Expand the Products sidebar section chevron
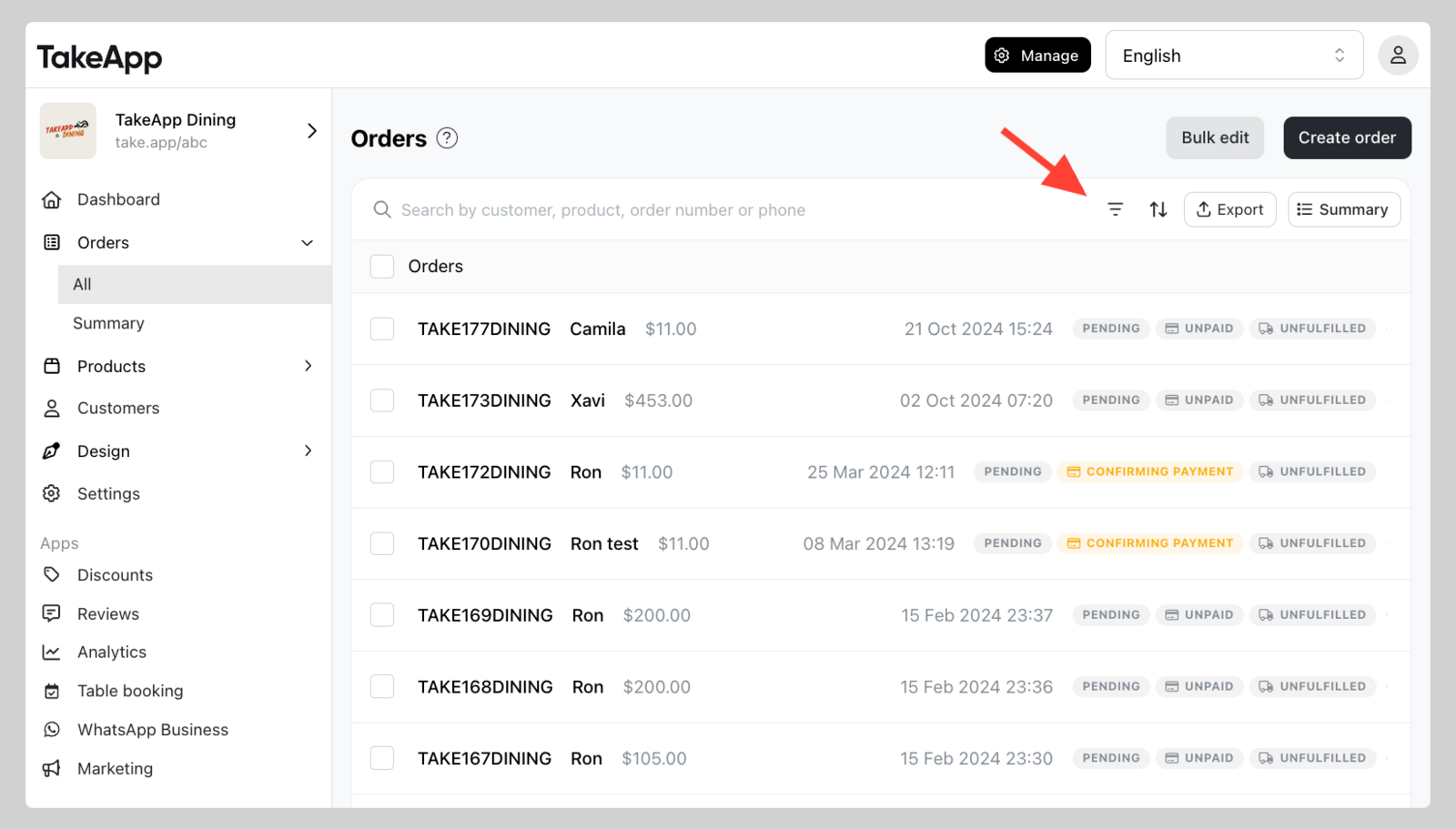 (308, 366)
